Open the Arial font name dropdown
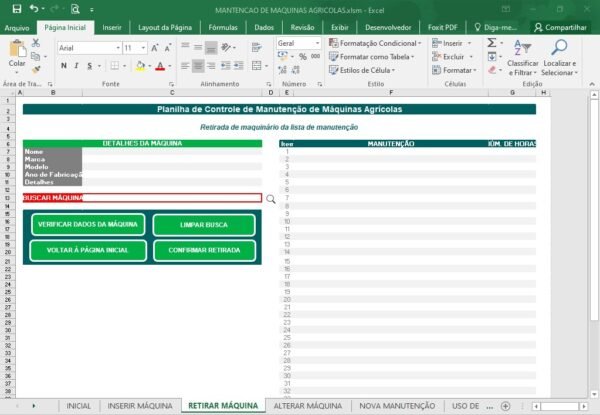Screen dimensions: 600x415 [118, 48]
